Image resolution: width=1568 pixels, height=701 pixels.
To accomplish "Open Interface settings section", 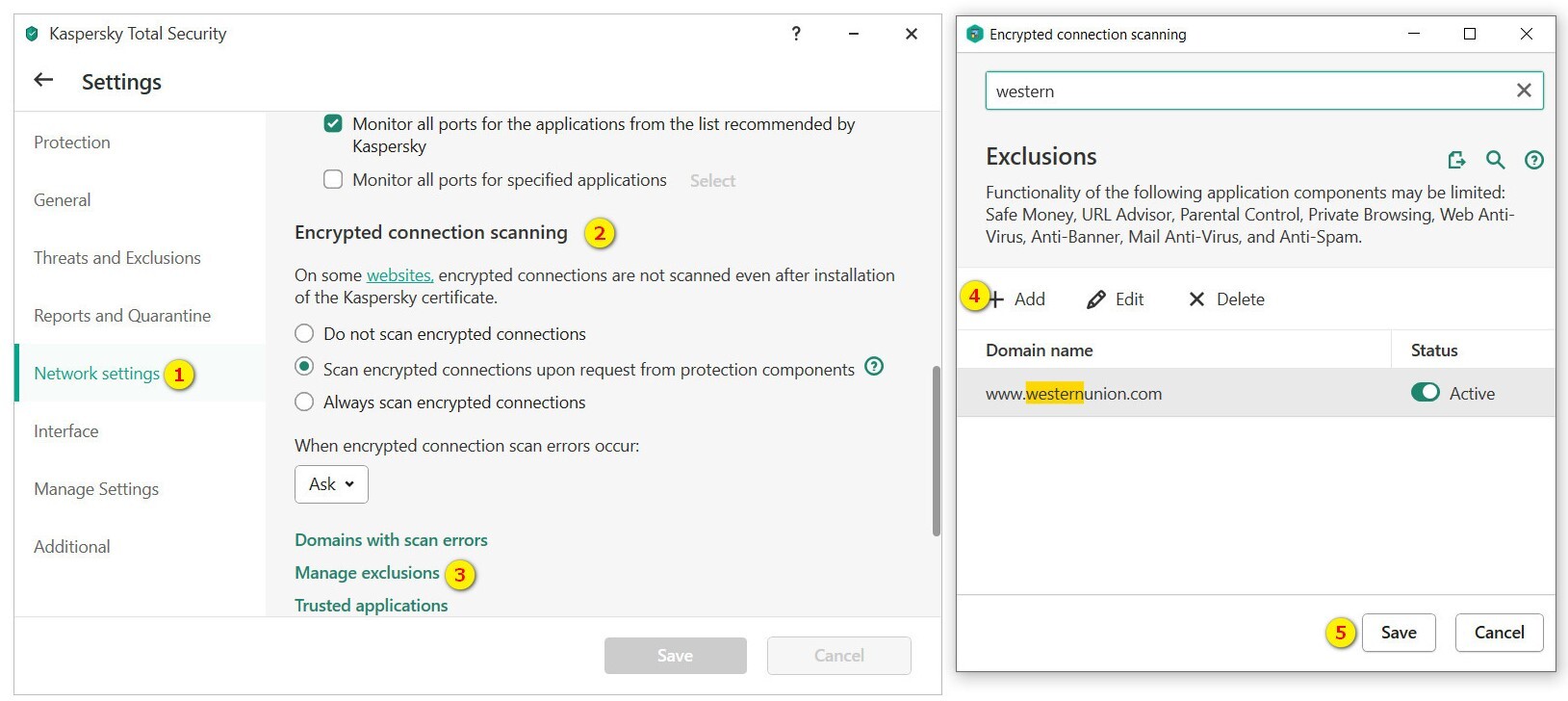I will point(66,431).
